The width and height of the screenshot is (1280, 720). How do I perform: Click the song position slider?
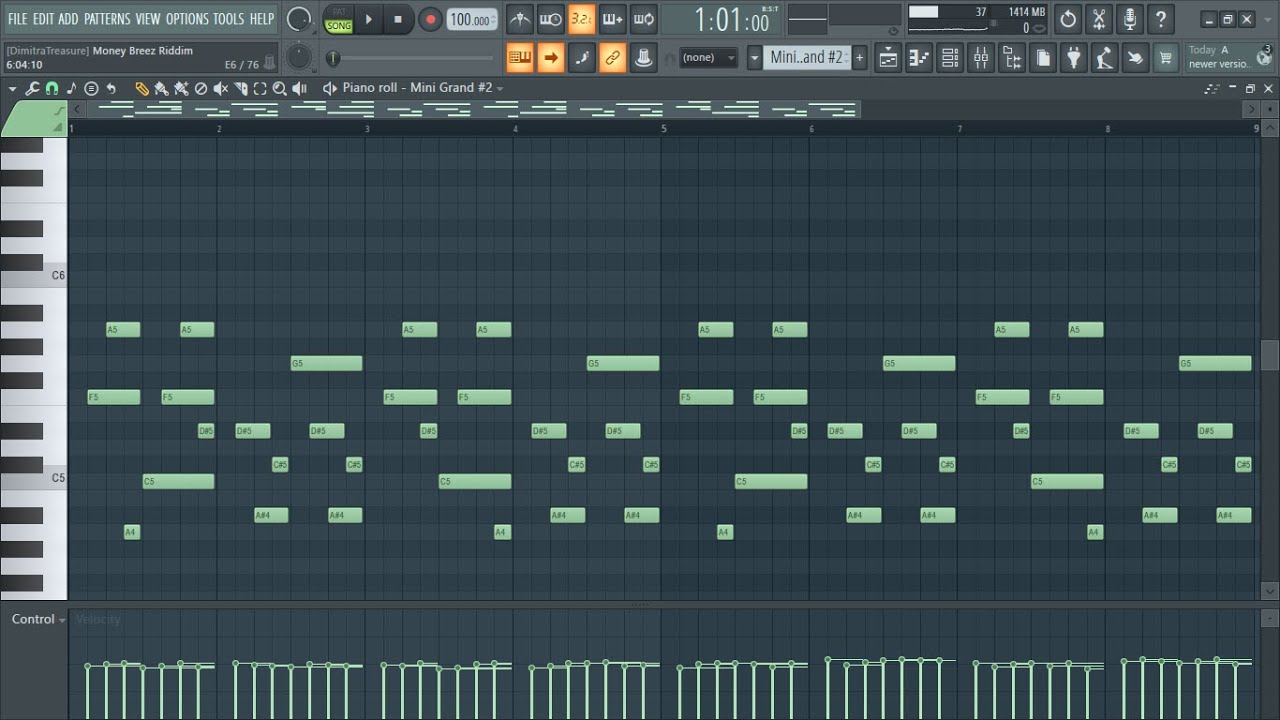(410, 58)
